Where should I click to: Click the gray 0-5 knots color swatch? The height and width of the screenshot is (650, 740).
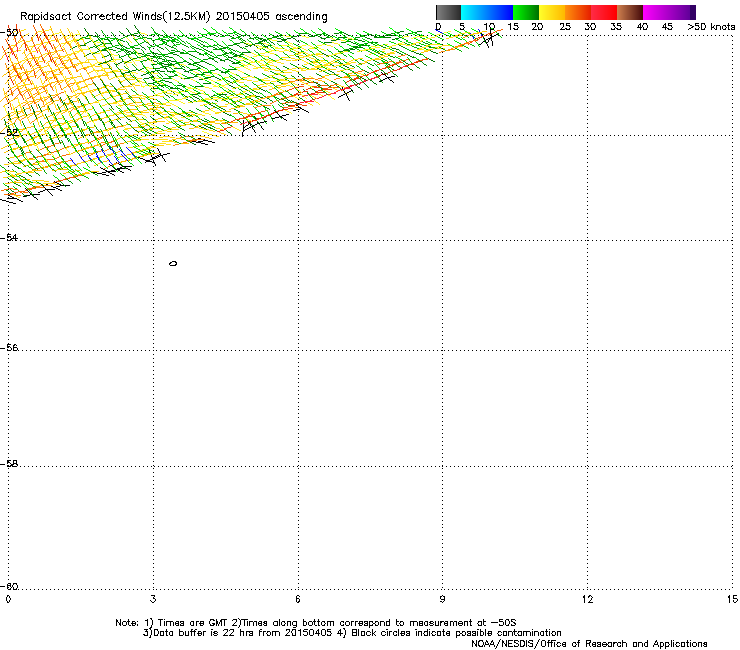448,12
